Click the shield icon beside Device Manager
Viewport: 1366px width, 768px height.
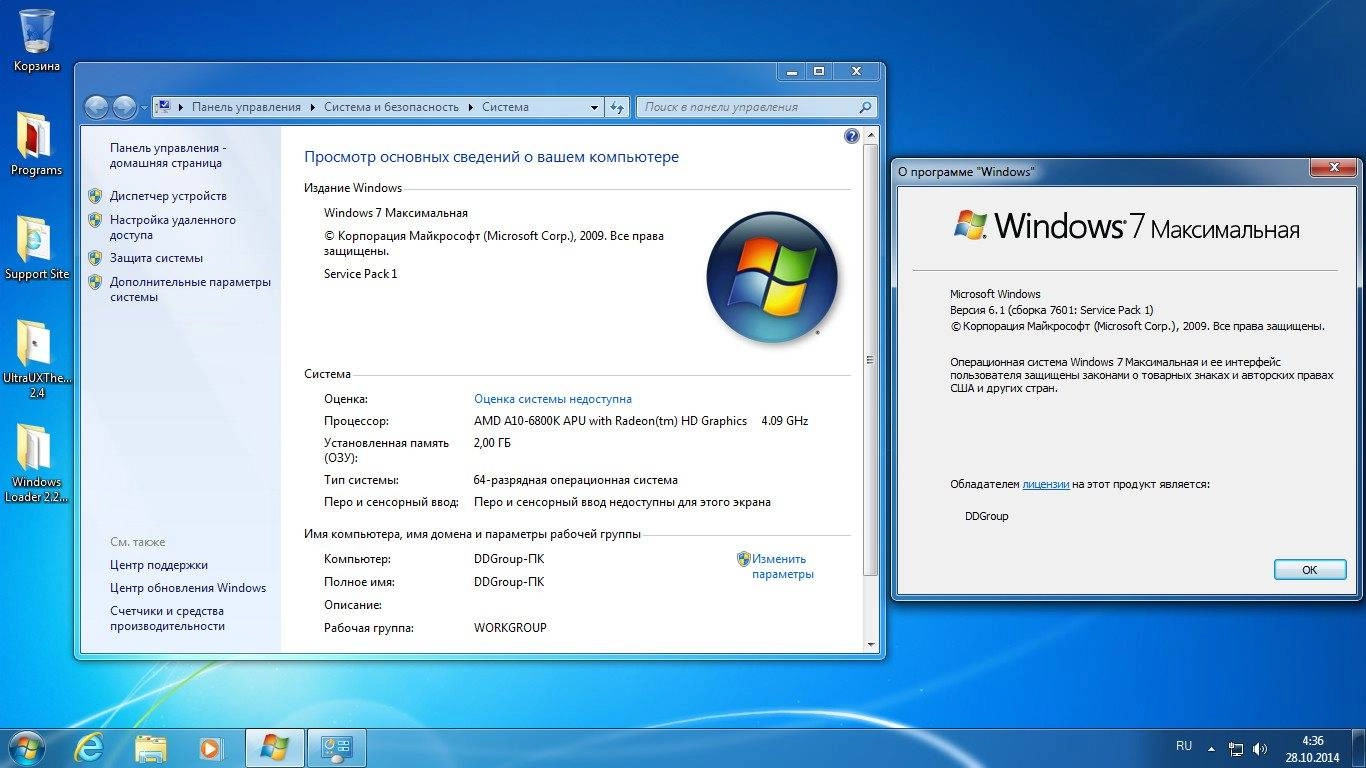tap(95, 196)
